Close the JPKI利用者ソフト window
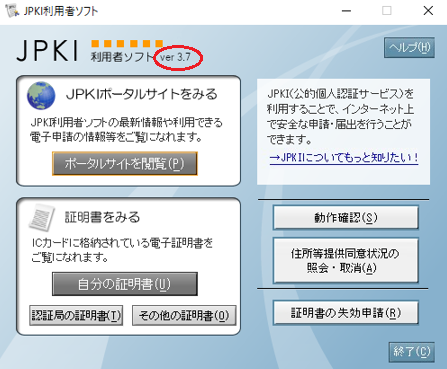The height and width of the screenshot is (369, 447). [x=428, y=11]
